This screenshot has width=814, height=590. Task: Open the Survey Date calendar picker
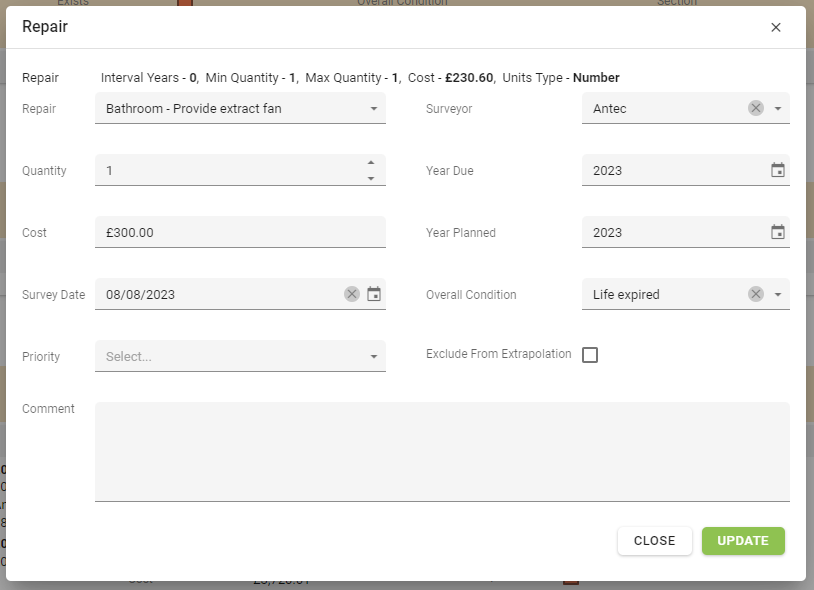(374, 294)
